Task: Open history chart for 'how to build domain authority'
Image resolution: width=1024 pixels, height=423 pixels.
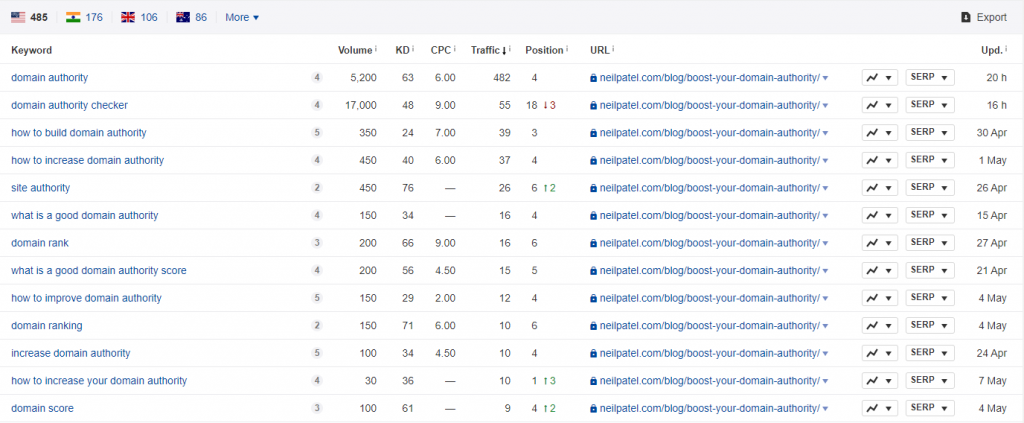Action: coord(880,133)
